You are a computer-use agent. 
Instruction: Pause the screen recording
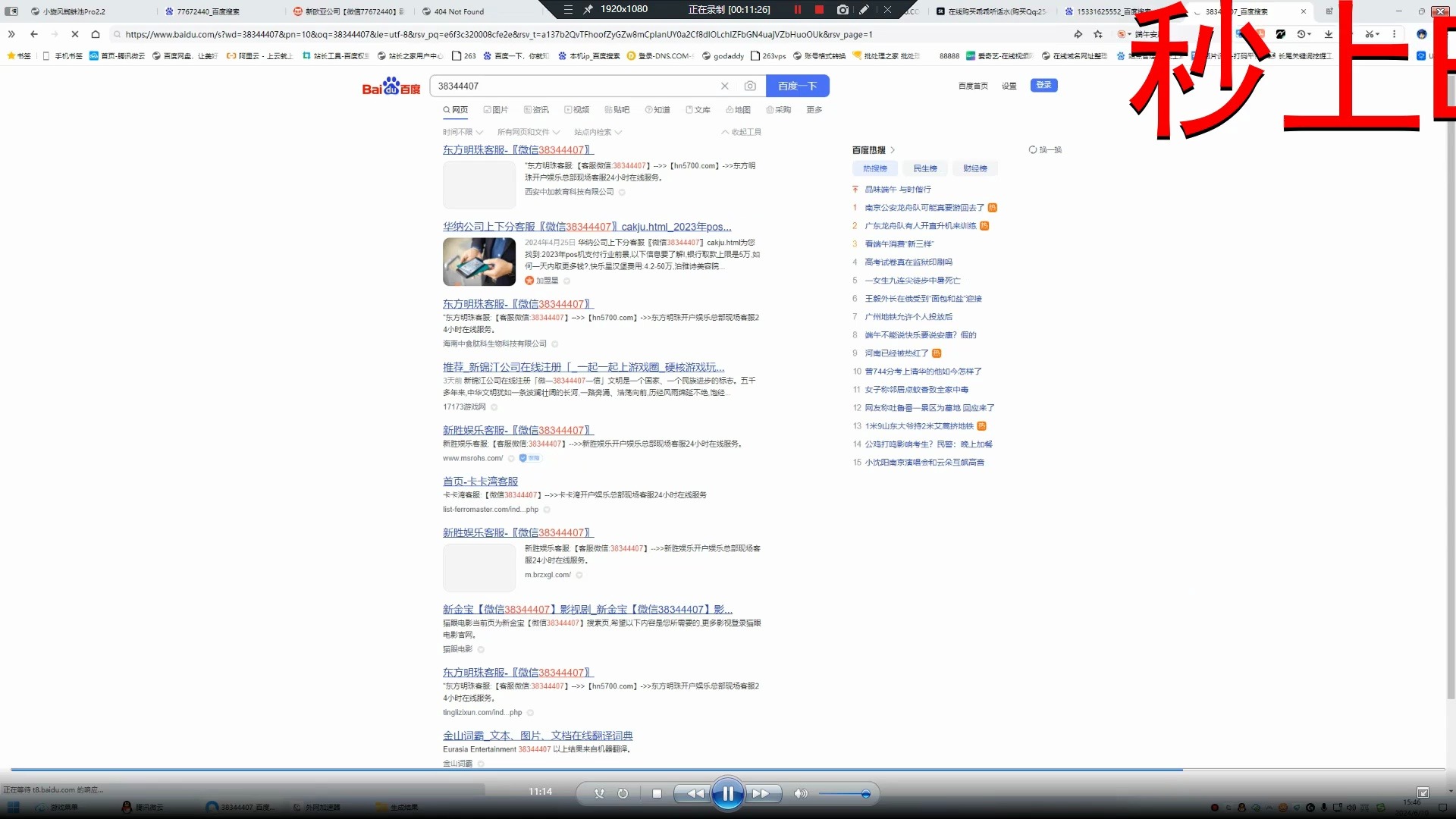(x=798, y=10)
